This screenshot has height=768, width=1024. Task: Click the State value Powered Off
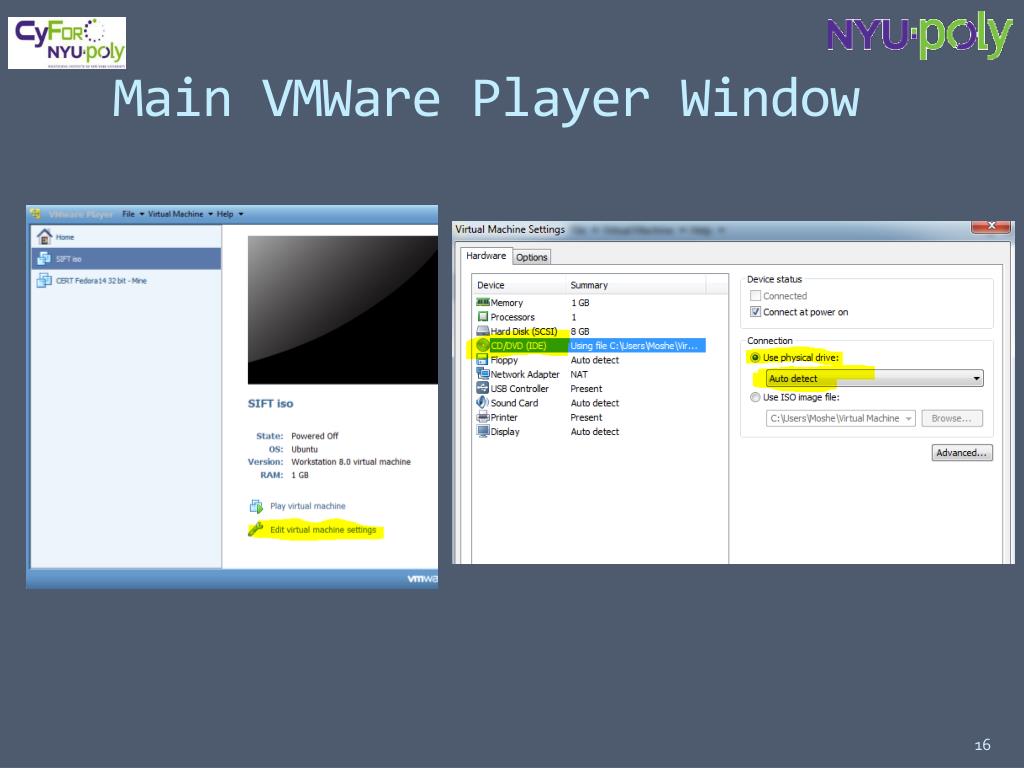click(315, 436)
